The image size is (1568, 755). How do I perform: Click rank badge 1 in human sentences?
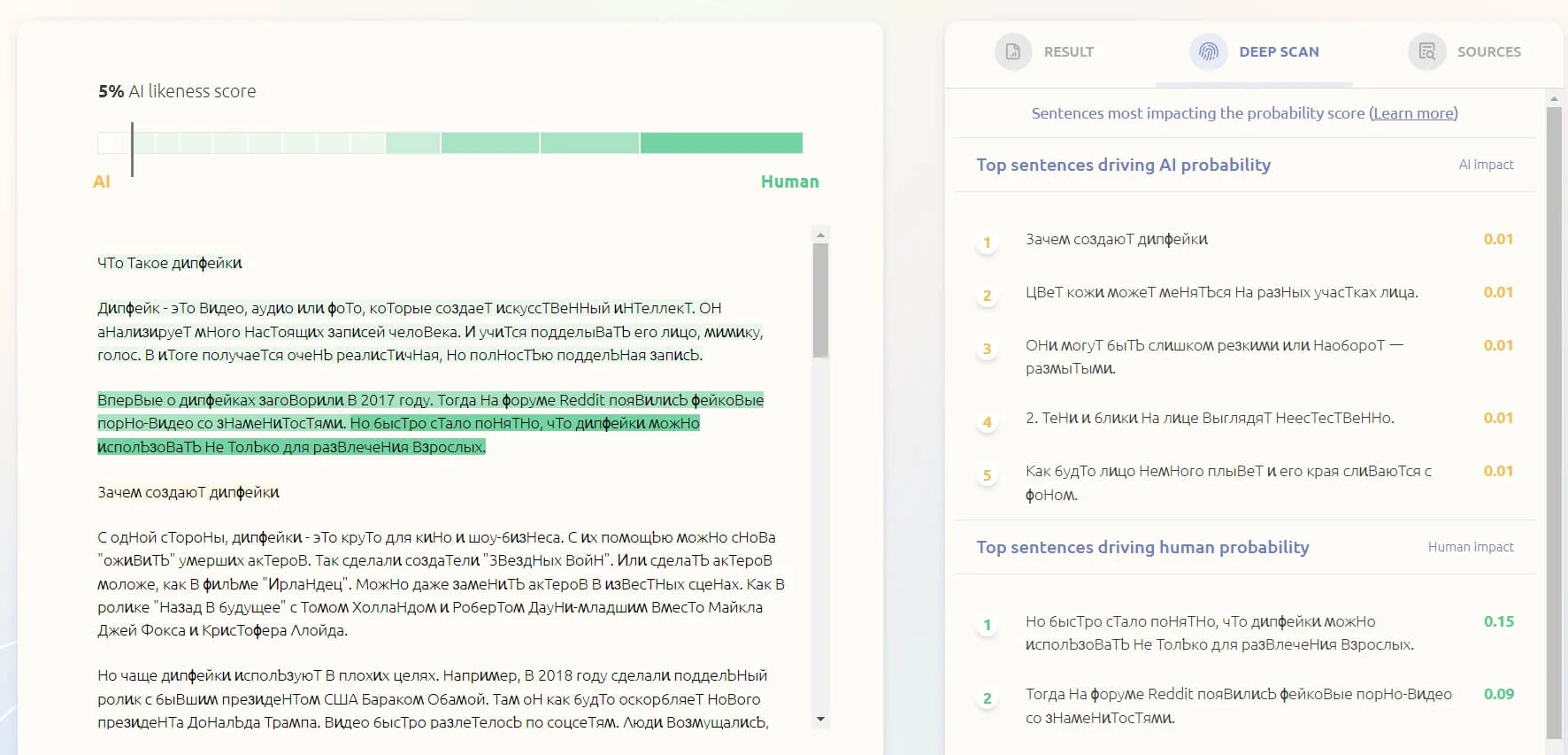click(987, 625)
